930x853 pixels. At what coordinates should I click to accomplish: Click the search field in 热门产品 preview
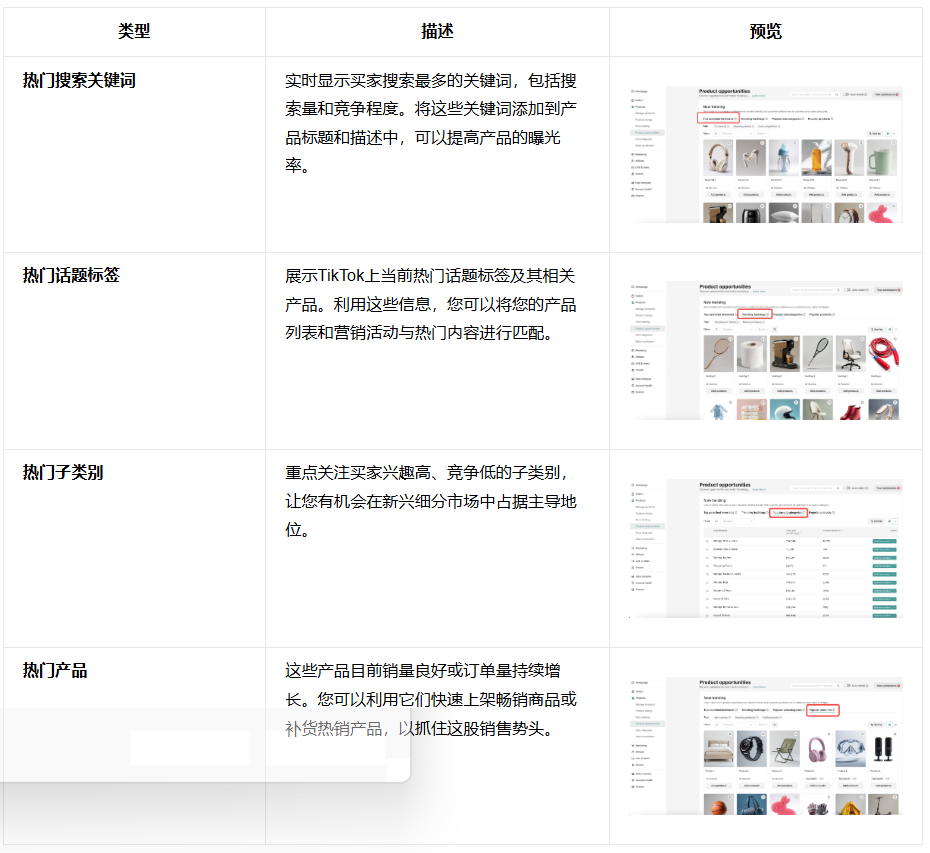coord(815,686)
